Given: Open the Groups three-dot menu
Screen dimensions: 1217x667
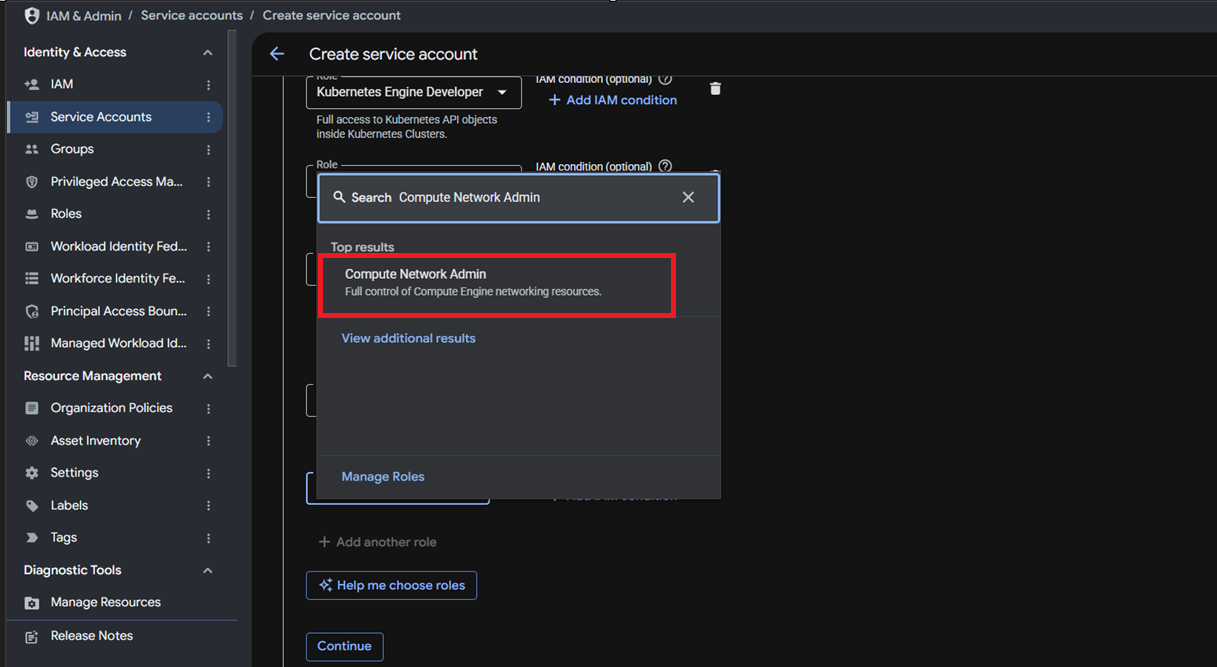Looking at the screenshot, I should tap(208, 149).
